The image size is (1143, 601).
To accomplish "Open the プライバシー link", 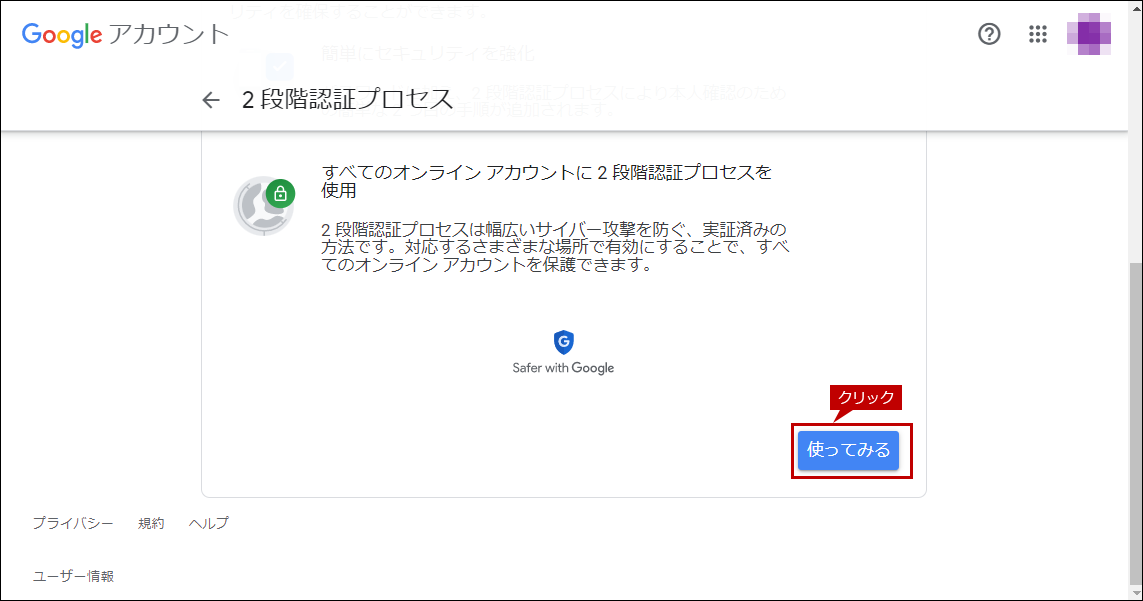I will coord(73,524).
